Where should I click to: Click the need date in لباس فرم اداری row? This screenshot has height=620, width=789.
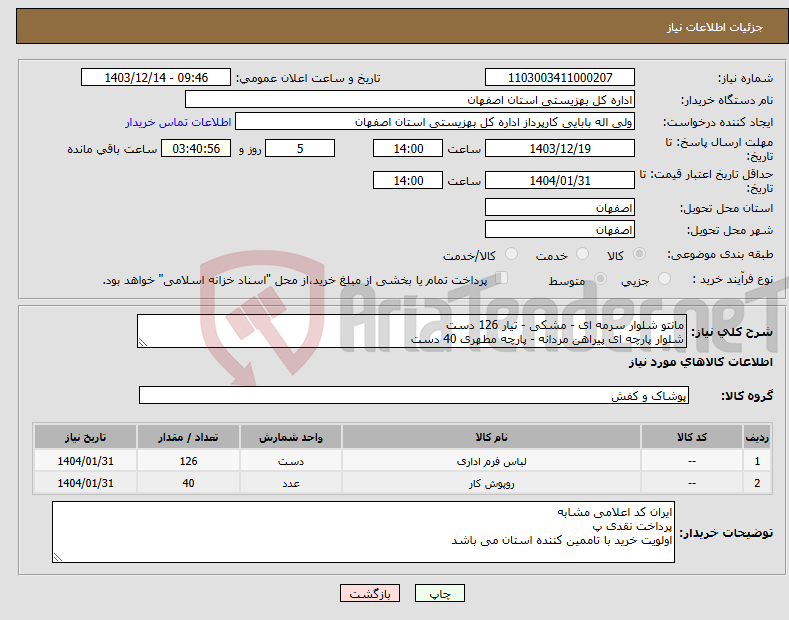pos(86,461)
